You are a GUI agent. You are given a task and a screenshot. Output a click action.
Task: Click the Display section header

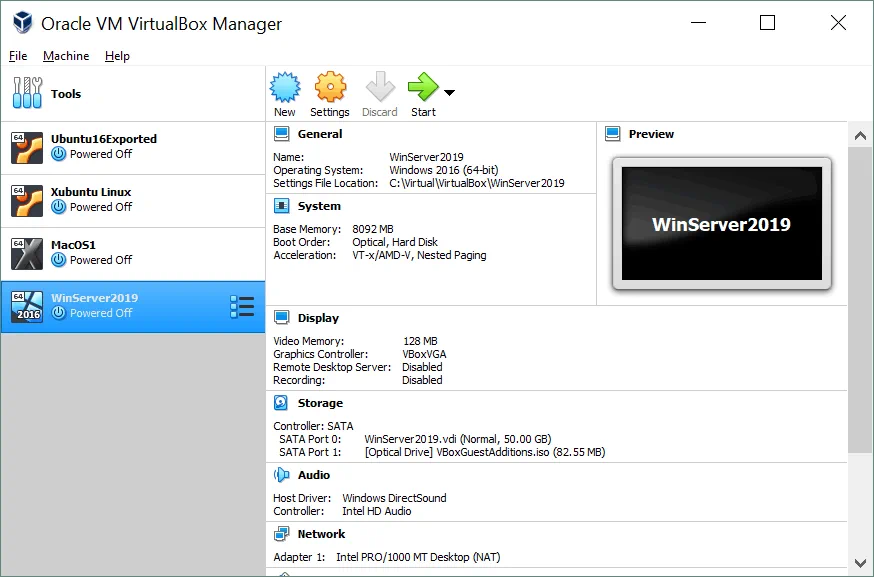coord(318,318)
